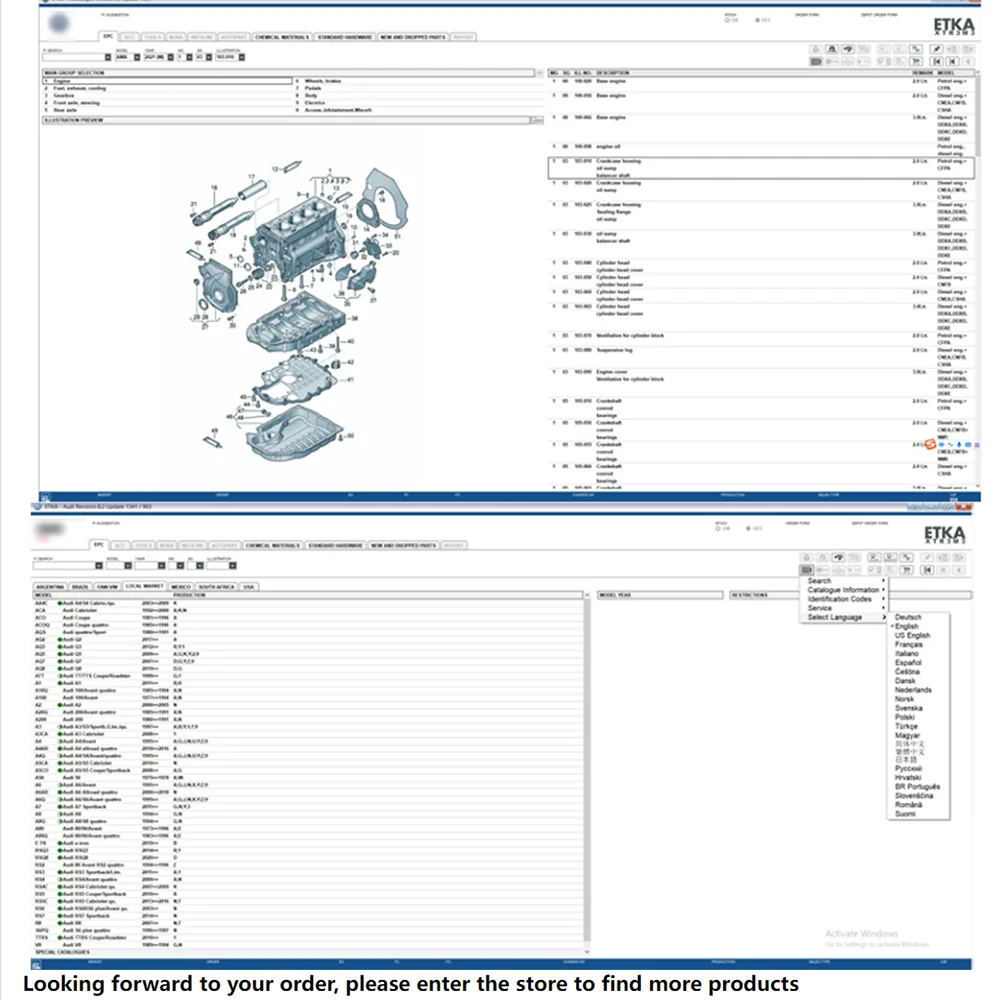Select the Local Market tab
Image resolution: width=1000 pixels, height=1000 pixels.
tap(145, 586)
